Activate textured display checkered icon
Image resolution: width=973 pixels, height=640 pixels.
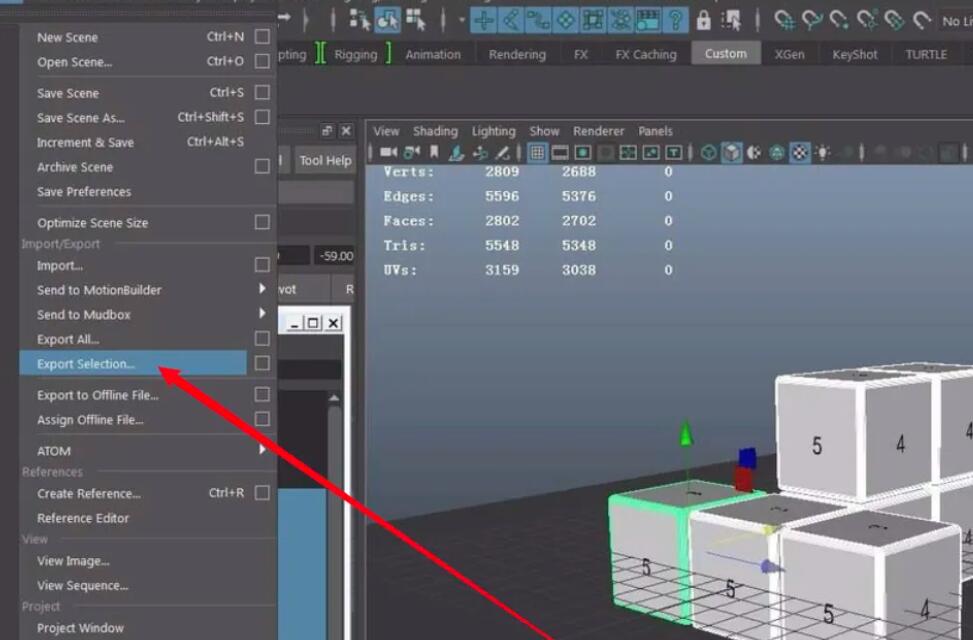pyautogui.click(x=799, y=152)
